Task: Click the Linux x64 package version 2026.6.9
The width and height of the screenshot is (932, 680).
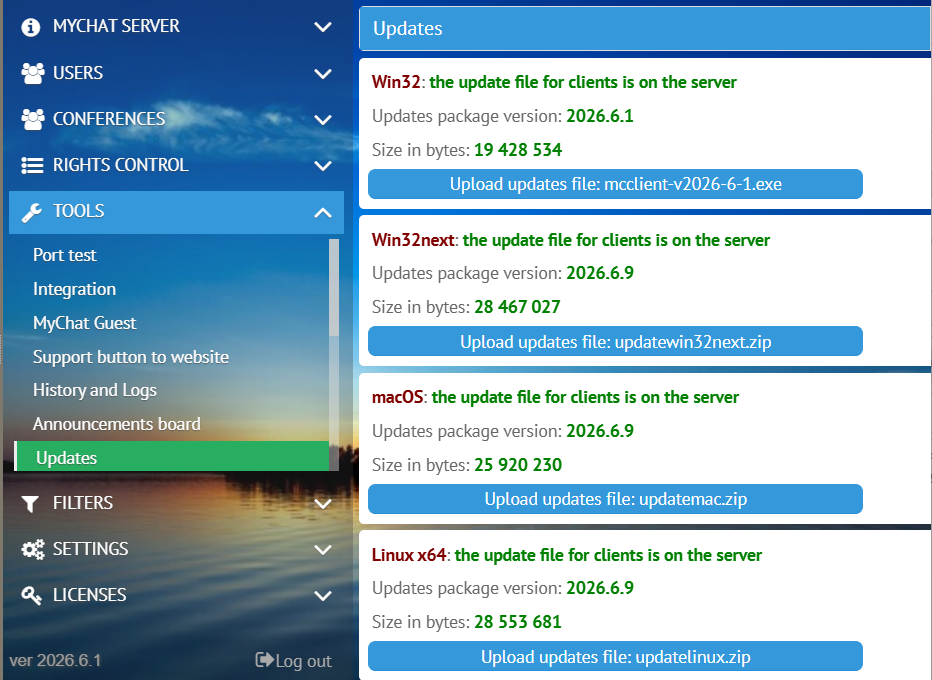Action: [x=600, y=588]
